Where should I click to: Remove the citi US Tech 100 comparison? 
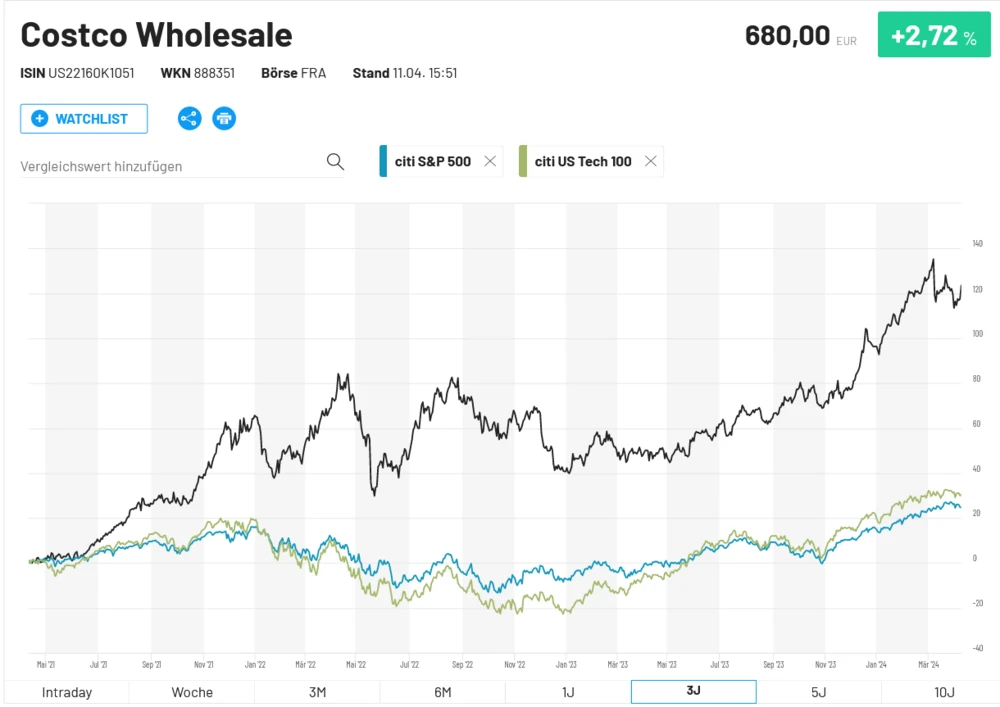(x=650, y=160)
